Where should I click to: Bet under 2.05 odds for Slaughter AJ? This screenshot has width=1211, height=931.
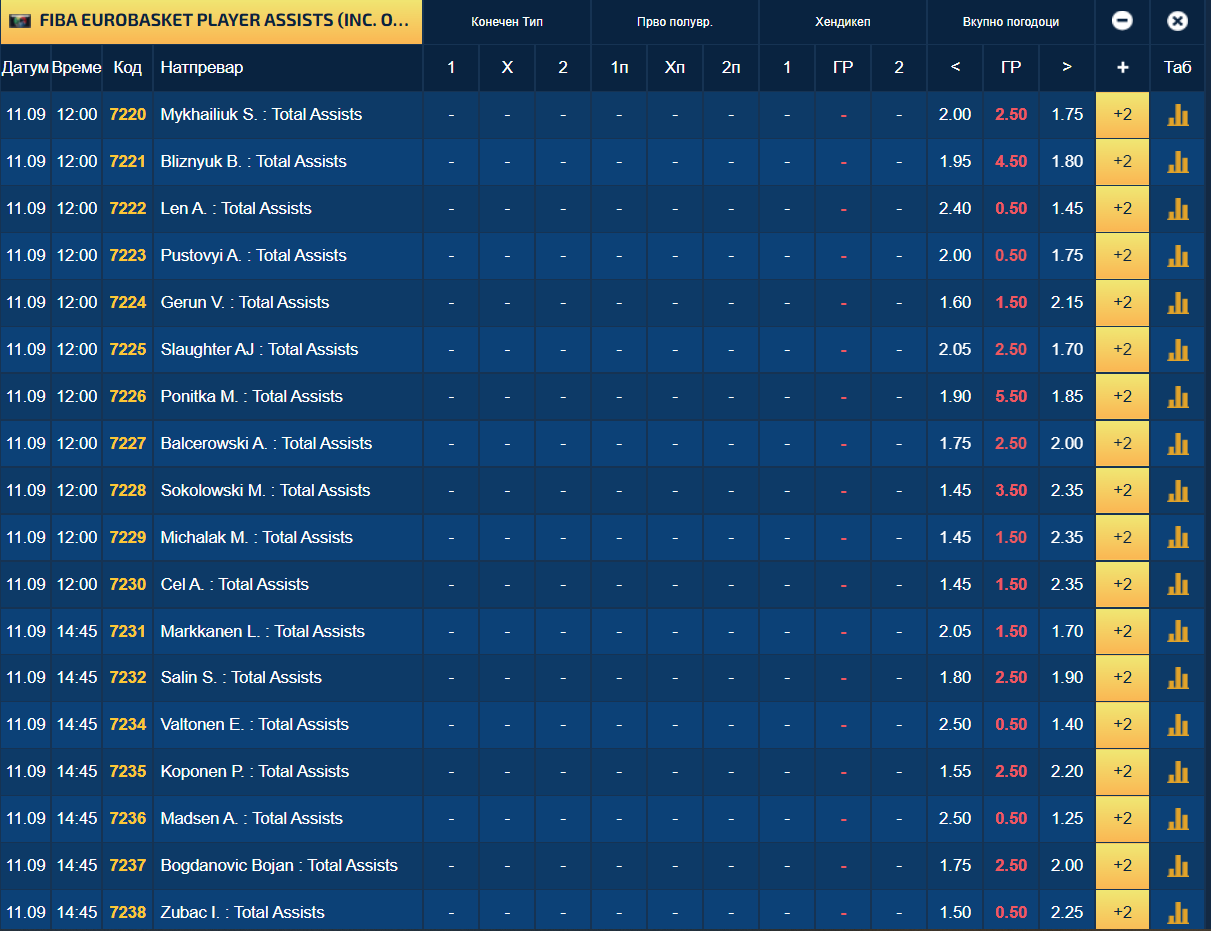click(955, 350)
